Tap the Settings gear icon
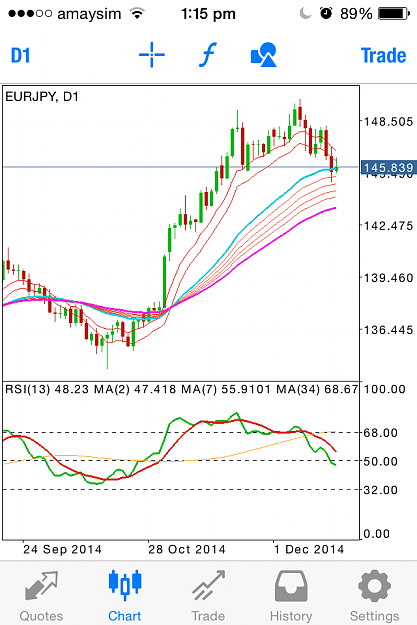 pos(374,586)
